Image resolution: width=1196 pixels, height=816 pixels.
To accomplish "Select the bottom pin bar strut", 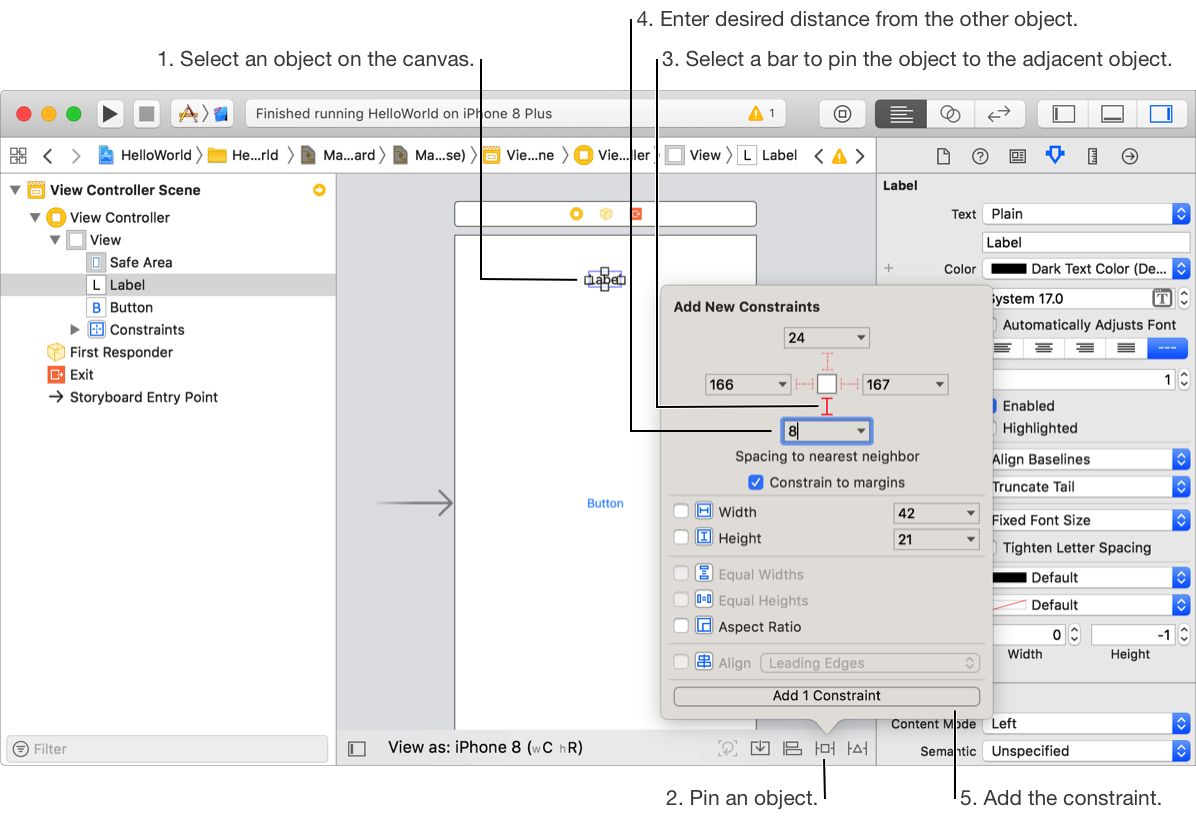I will (x=827, y=406).
